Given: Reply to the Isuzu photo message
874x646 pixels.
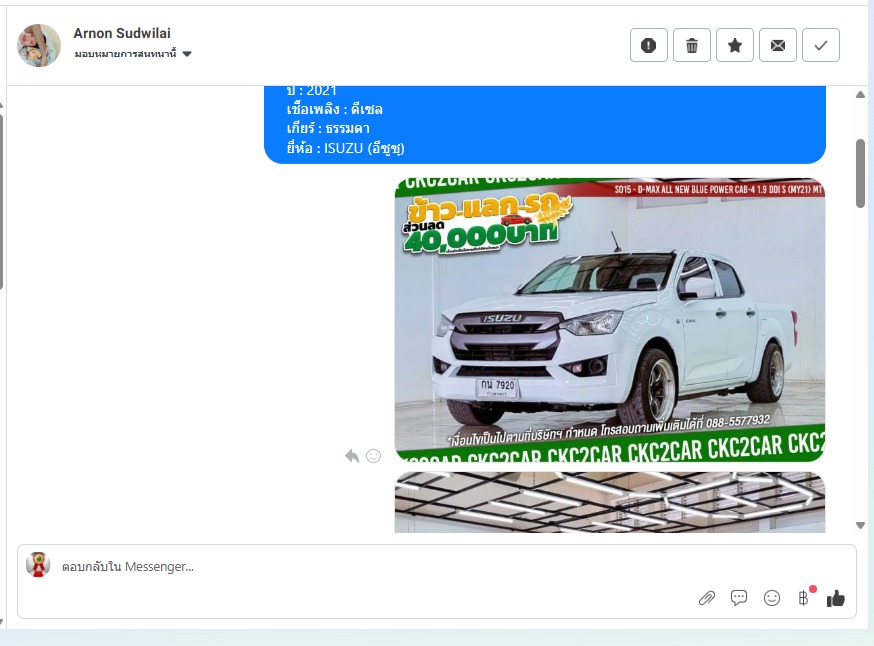Looking at the screenshot, I should (x=352, y=456).
